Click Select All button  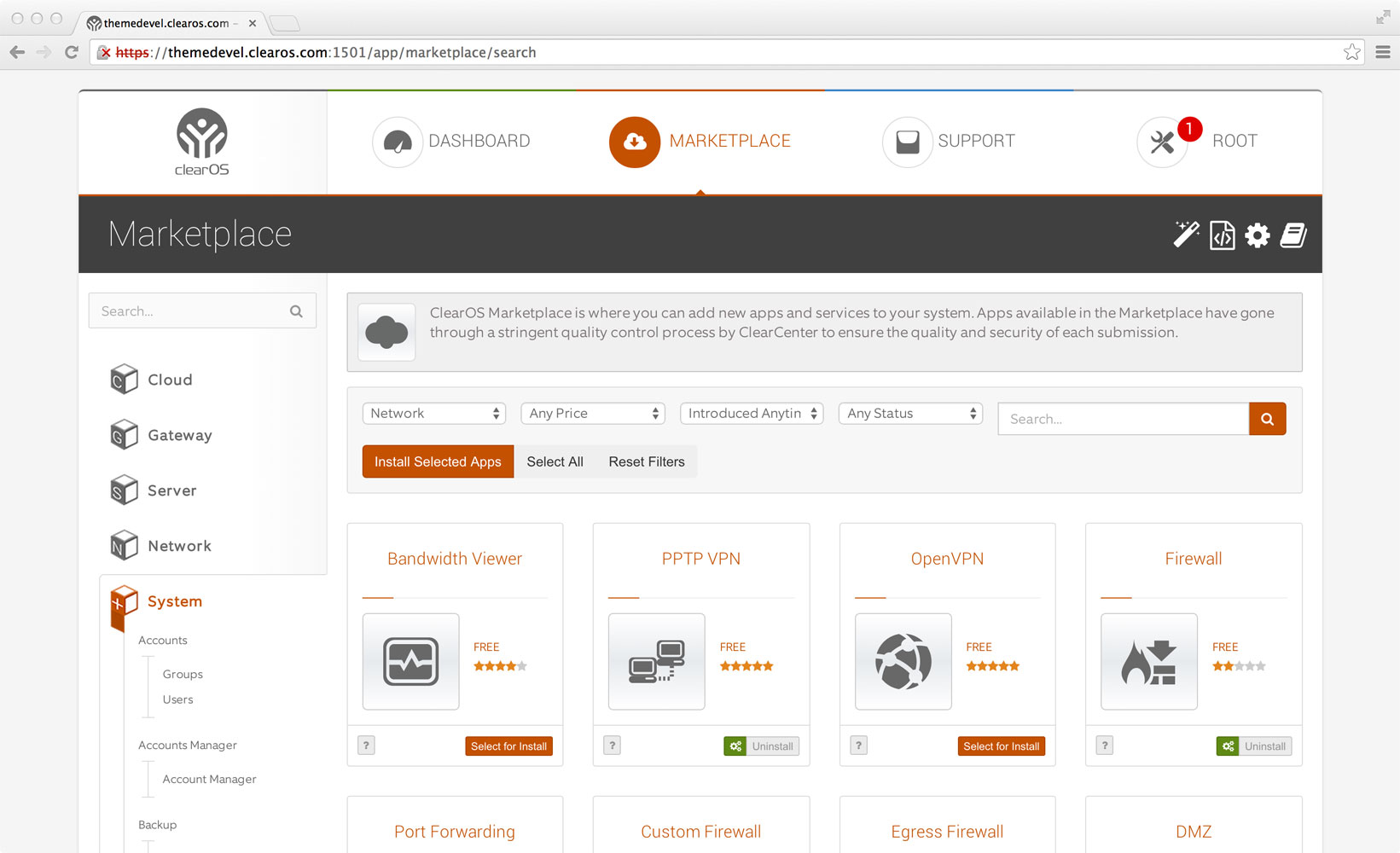(555, 461)
